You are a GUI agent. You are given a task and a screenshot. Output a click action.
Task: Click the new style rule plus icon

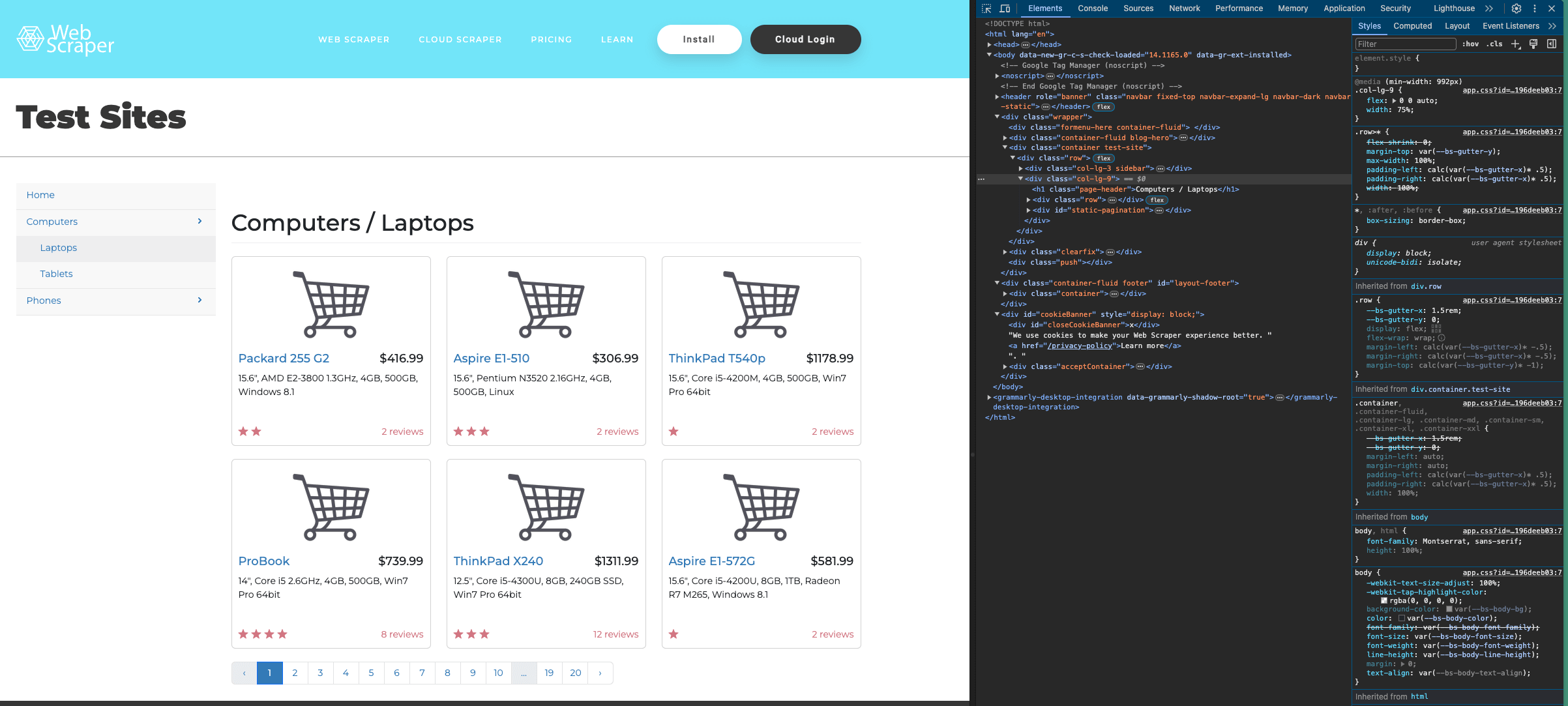click(1515, 44)
